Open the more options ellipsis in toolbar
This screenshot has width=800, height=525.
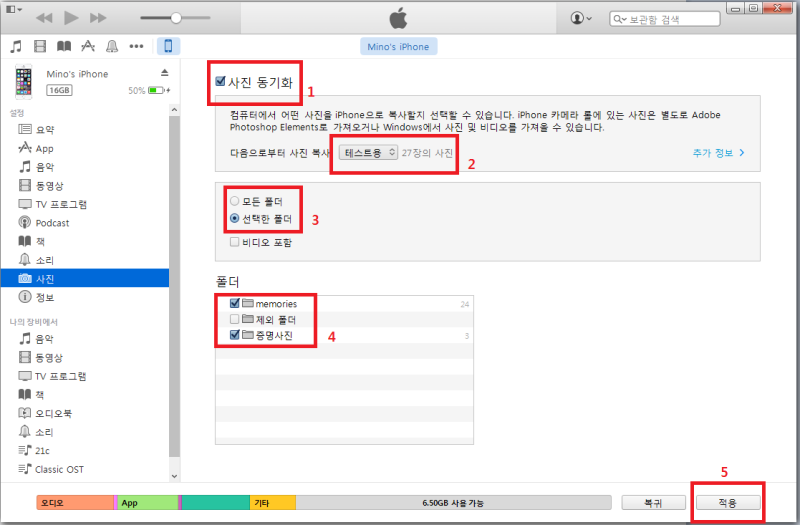(x=136, y=46)
